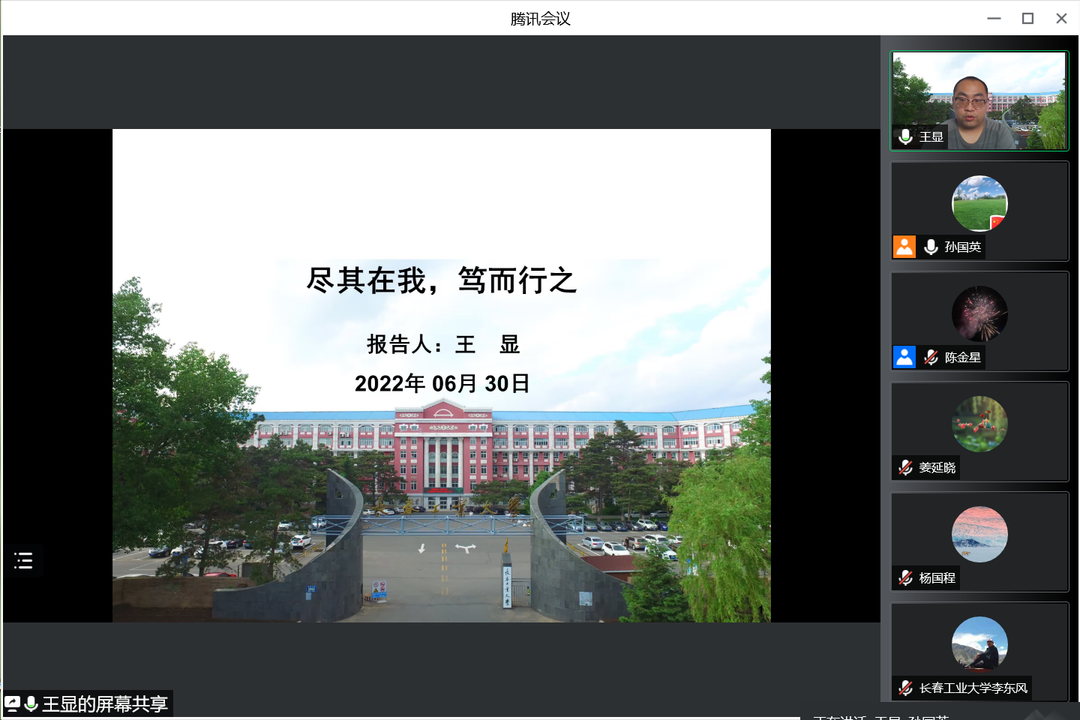
Task: Maximize the 腾讯会议 window
Action: (x=1027, y=18)
